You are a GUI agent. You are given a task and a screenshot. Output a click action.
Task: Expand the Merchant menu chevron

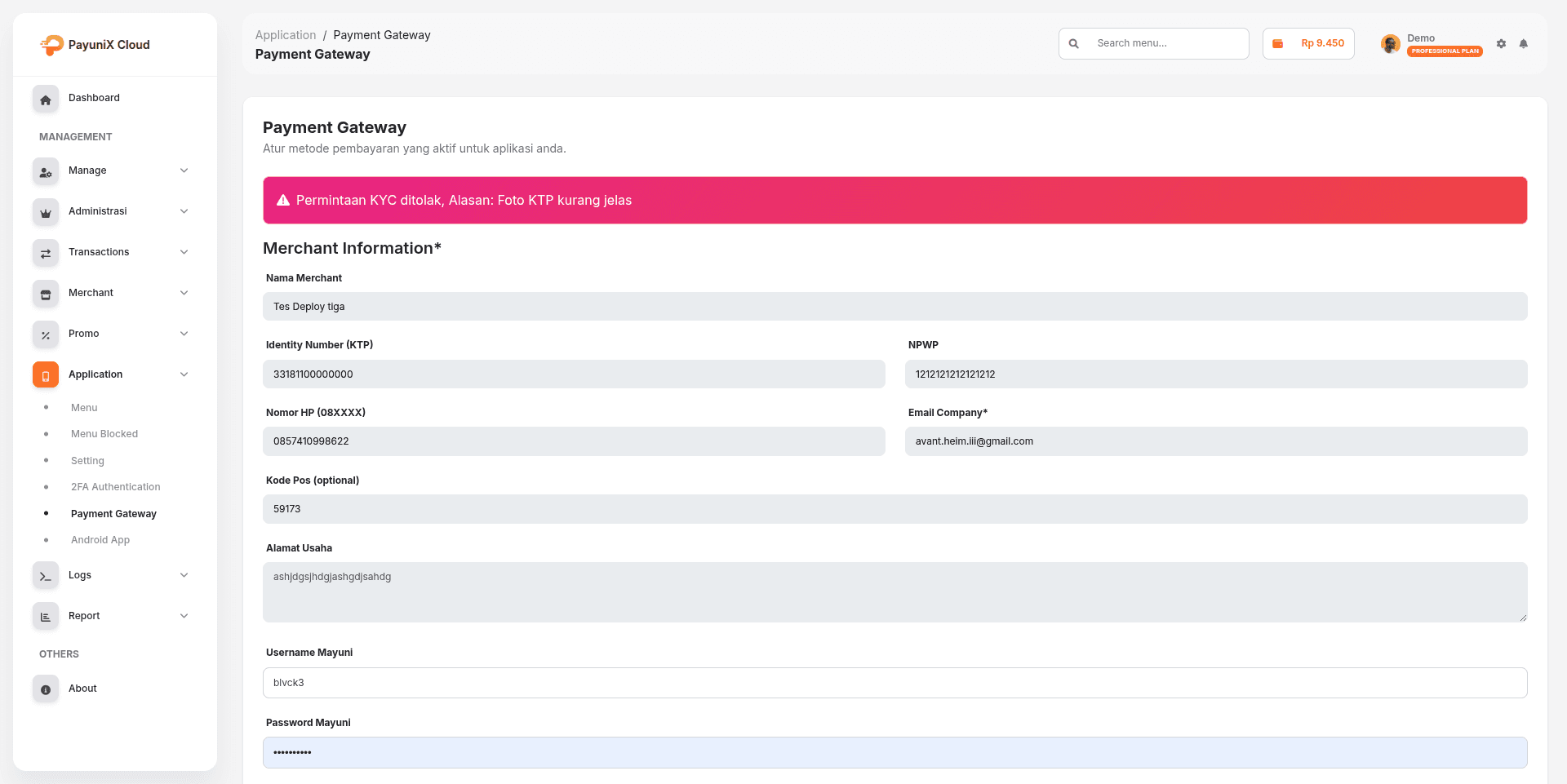click(184, 293)
